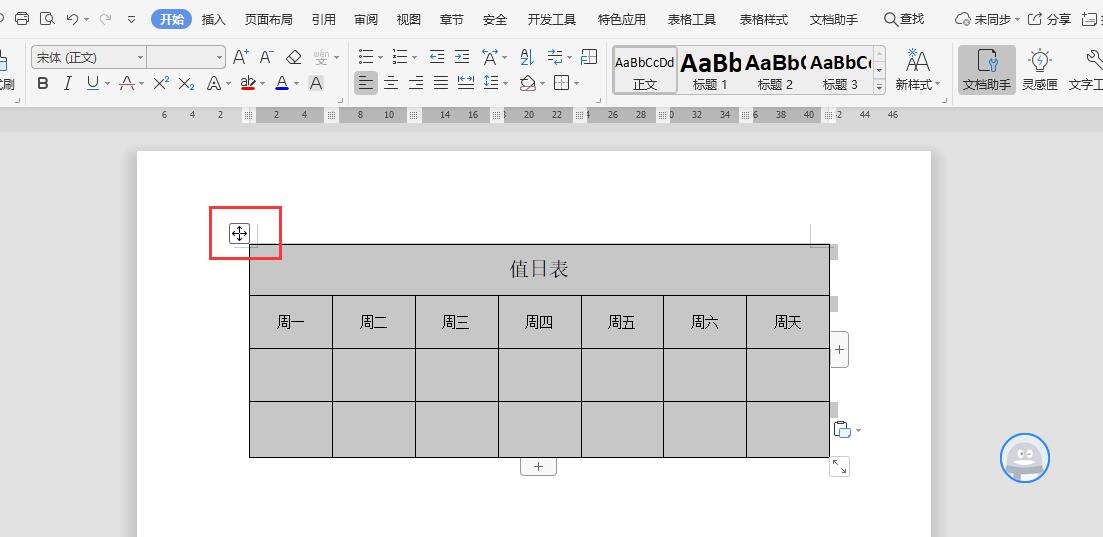Toggle strikethrough text
The height and width of the screenshot is (537, 1103).
(127, 84)
